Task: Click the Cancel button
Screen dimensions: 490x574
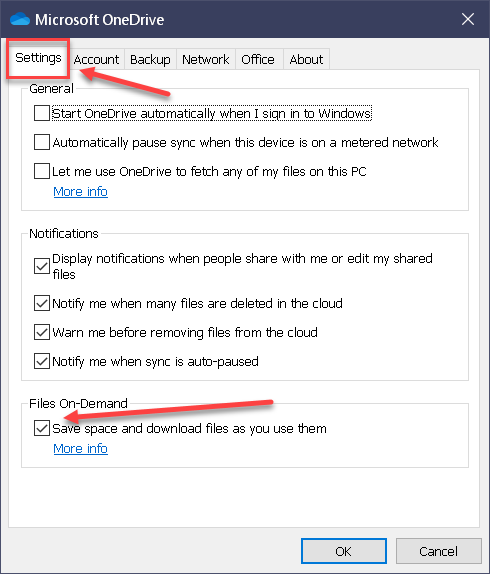Action: pyautogui.click(x=438, y=551)
